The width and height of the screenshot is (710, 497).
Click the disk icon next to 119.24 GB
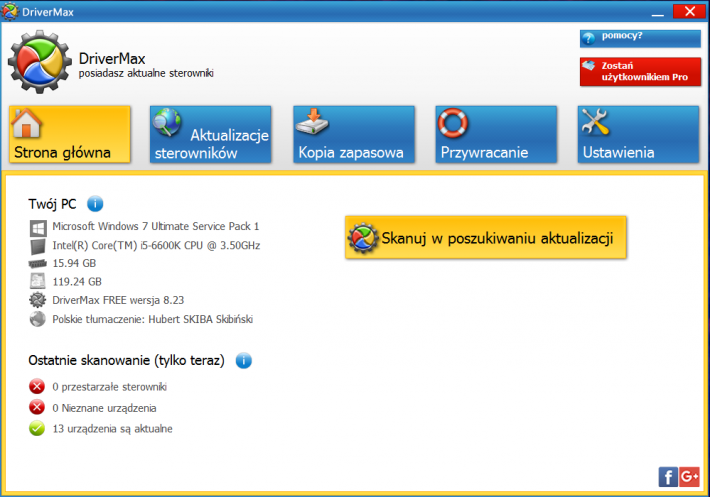tap(38, 281)
